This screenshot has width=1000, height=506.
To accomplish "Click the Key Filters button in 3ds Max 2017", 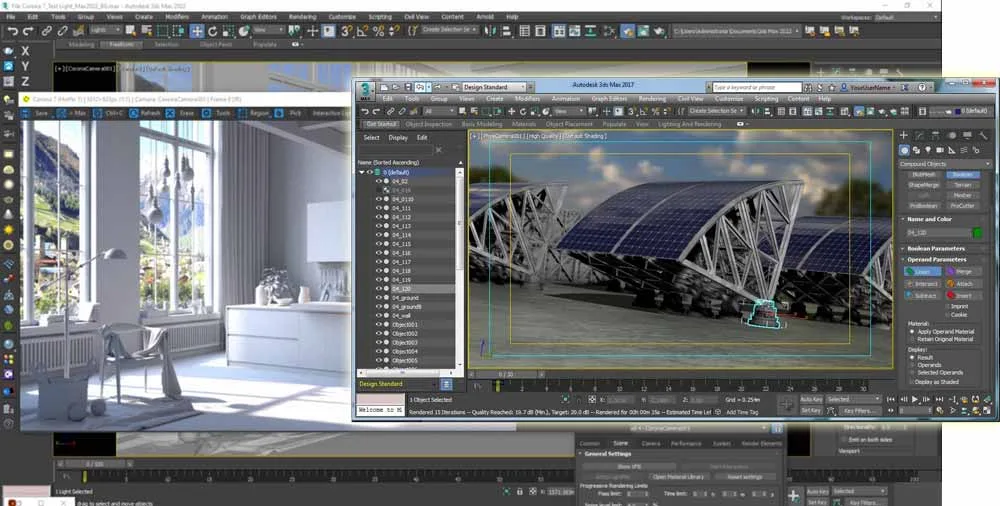I will (x=858, y=411).
